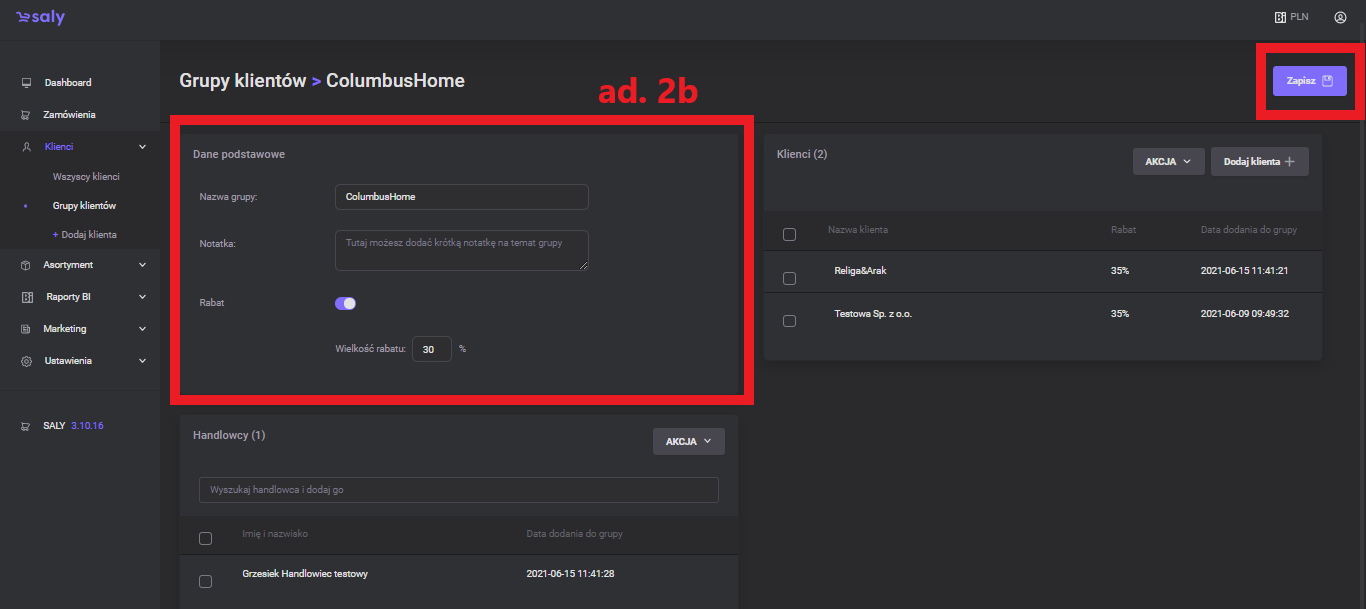1366x609 pixels.
Task: Click the PLN currency icon
Action: [x=1279, y=17]
